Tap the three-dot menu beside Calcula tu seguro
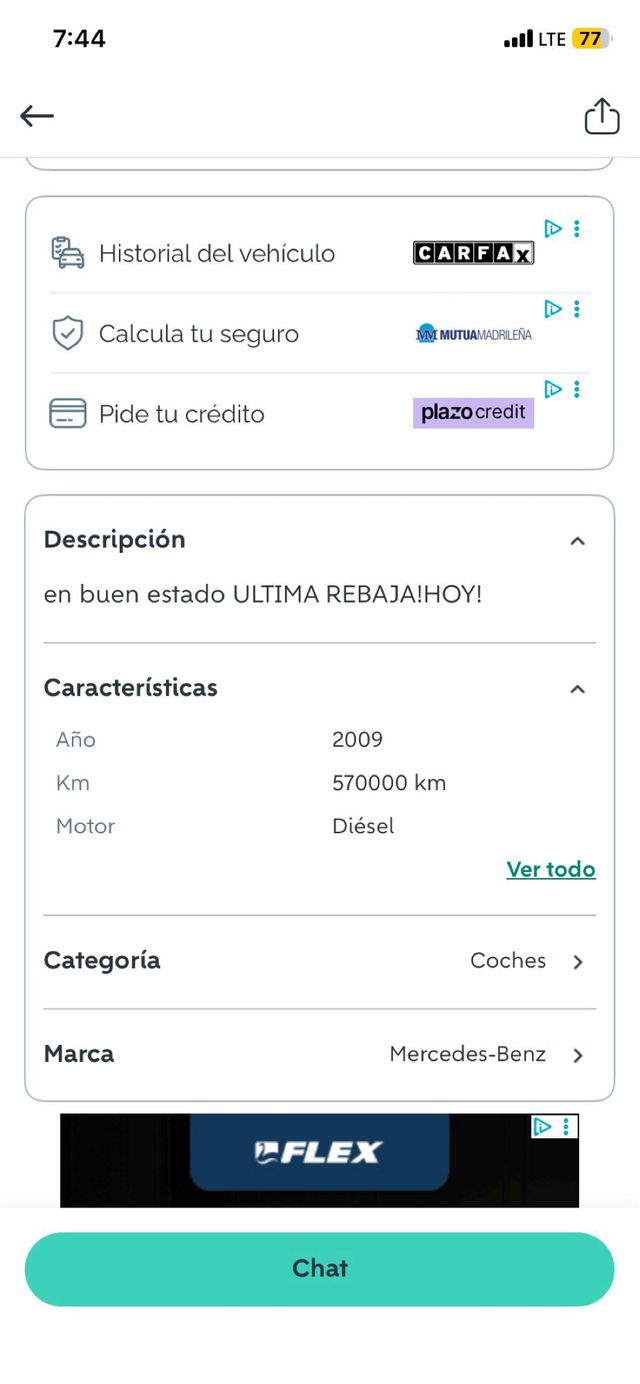 pyautogui.click(x=577, y=308)
